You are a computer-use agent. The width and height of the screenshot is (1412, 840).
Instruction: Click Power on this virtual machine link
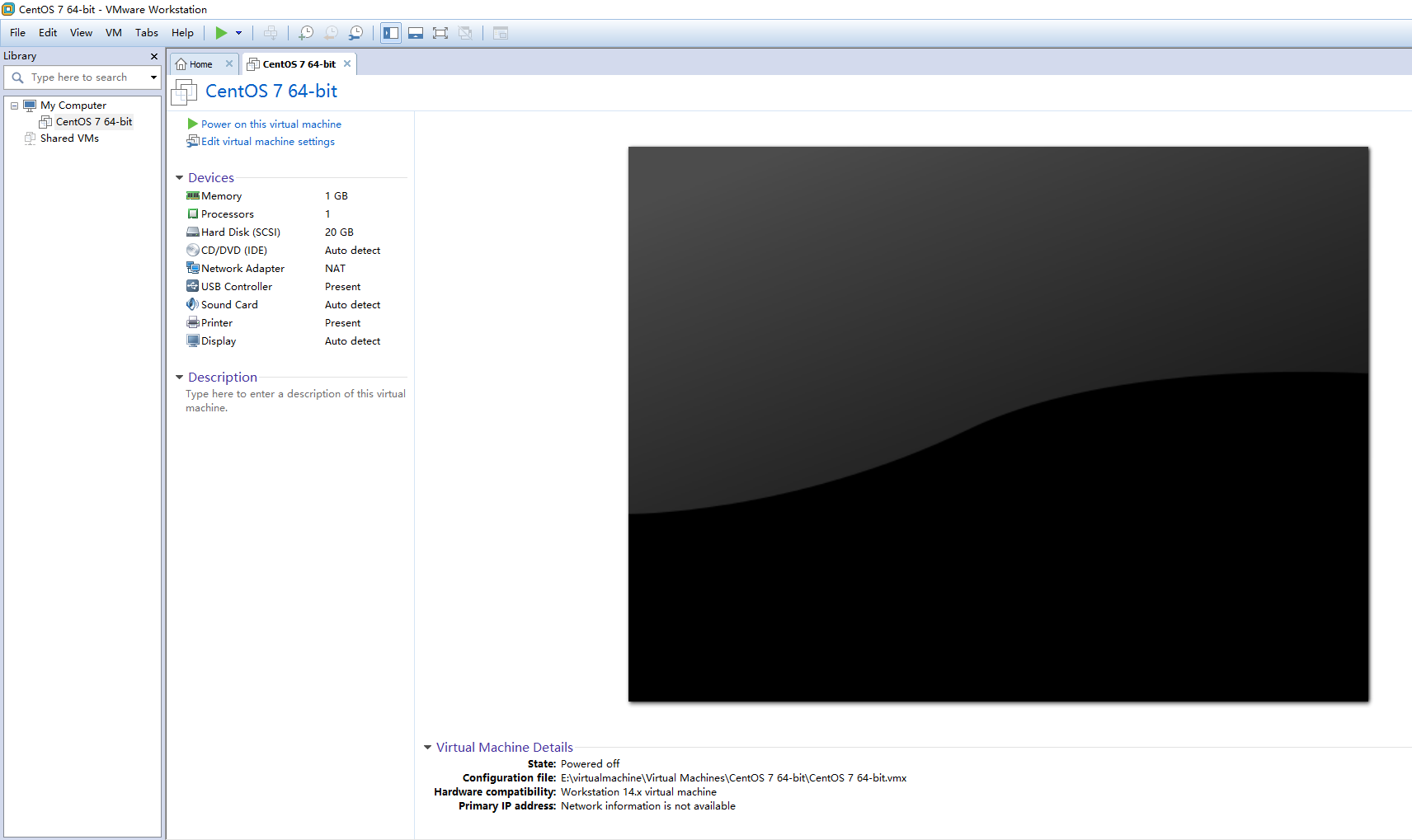[271, 124]
